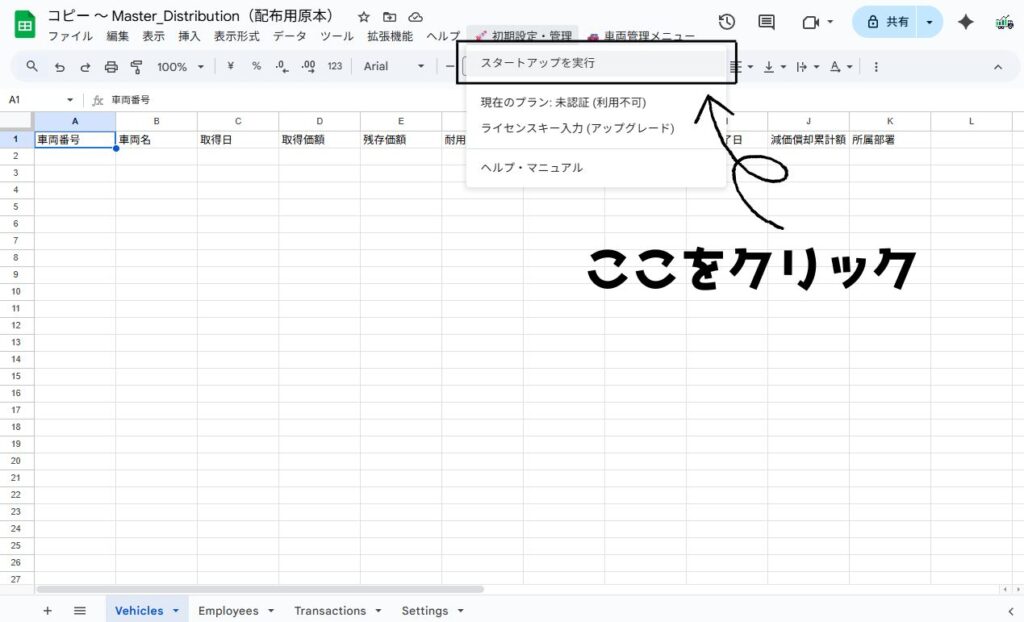Select the paint format roller tool
This screenshot has width=1024, height=622.
click(136, 67)
